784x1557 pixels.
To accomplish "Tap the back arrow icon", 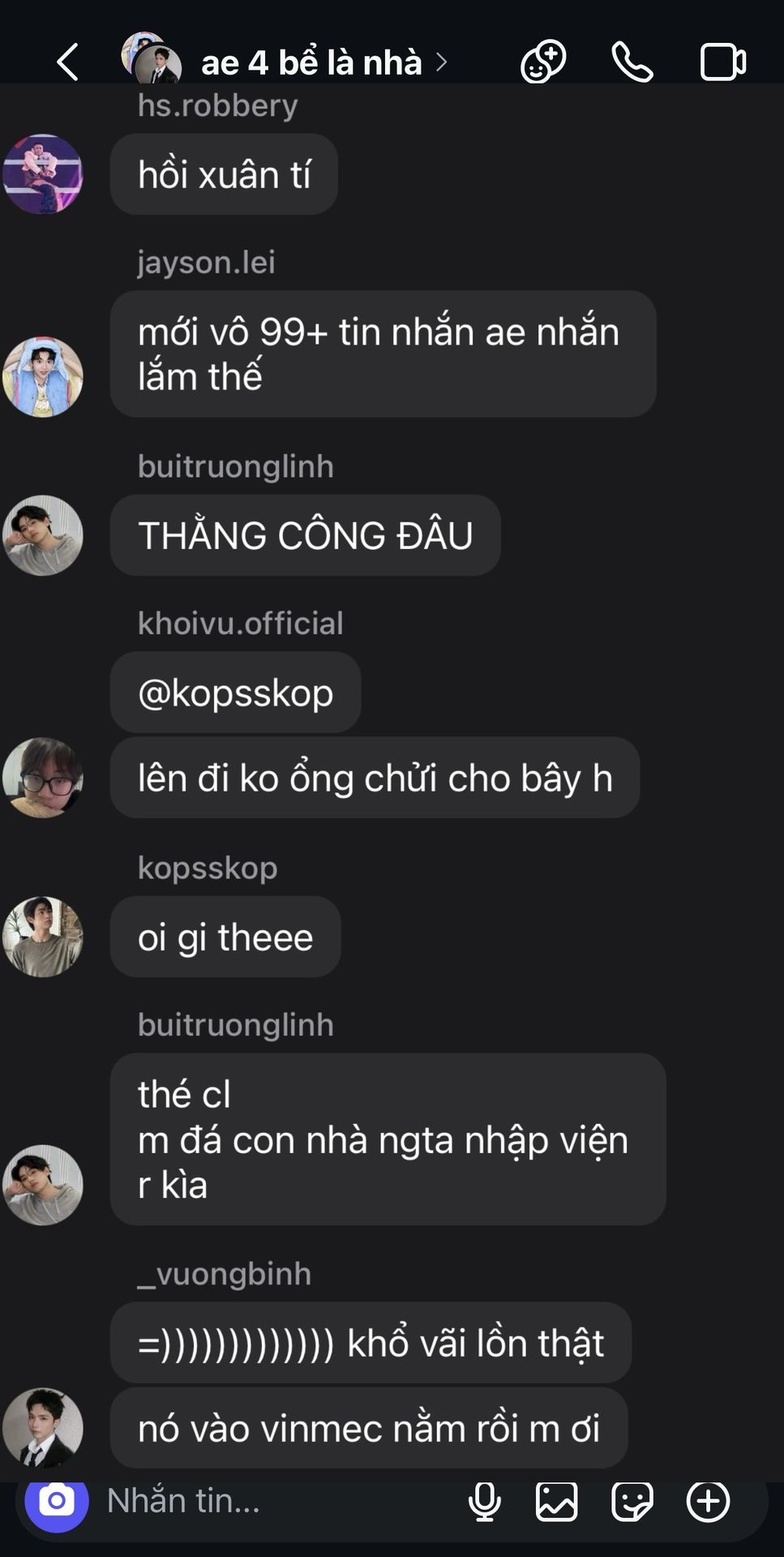I will (x=68, y=62).
